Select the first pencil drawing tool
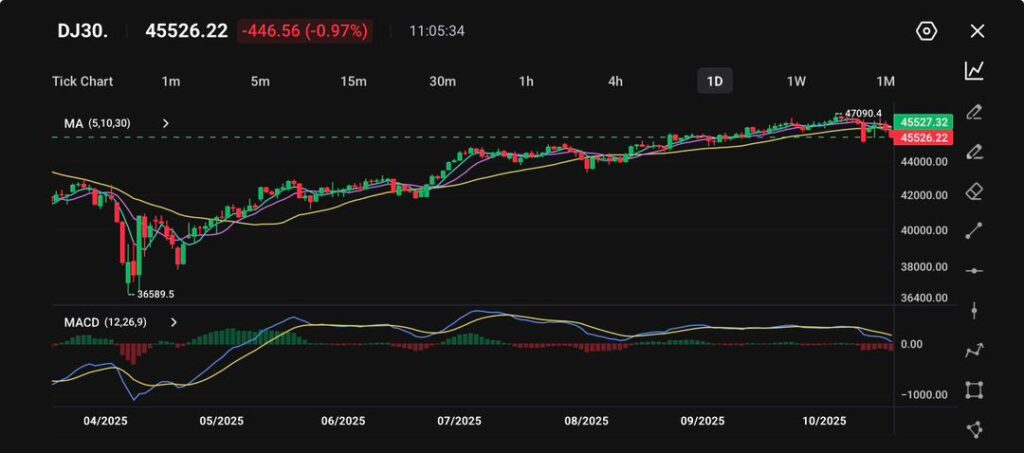Viewport: 1024px width, 453px height. [974, 111]
